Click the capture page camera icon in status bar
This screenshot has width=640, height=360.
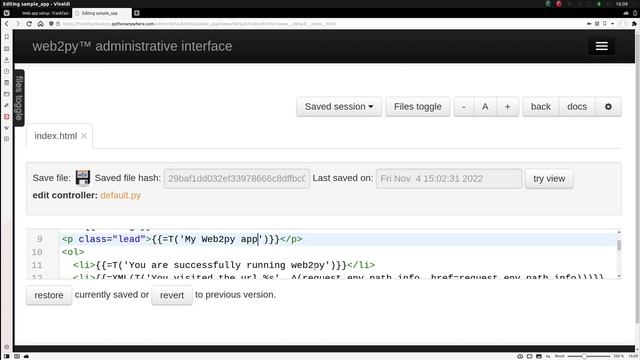pos(520,356)
